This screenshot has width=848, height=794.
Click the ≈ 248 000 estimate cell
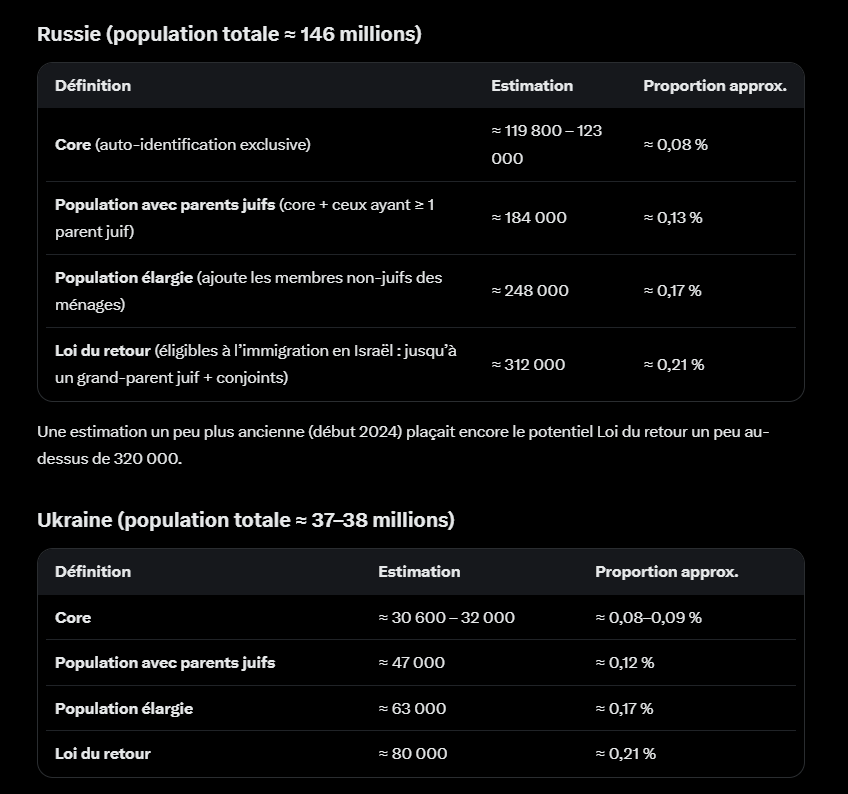tap(529, 290)
